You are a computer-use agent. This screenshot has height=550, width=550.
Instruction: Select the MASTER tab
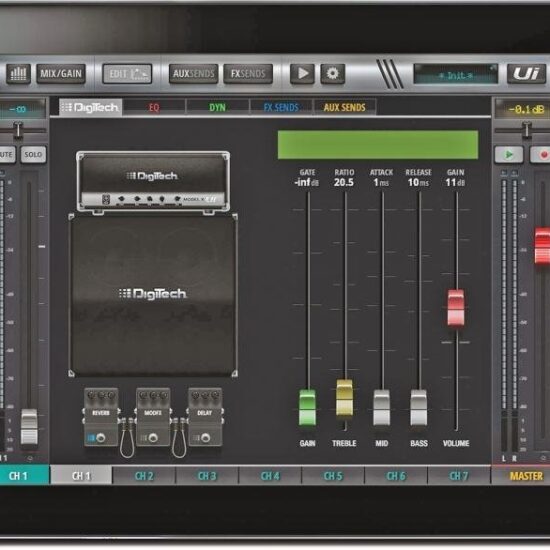pyautogui.click(x=521, y=476)
